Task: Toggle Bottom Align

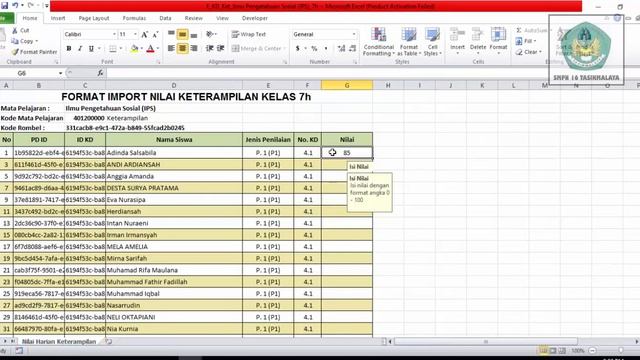Action: click(x=194, y=34)
